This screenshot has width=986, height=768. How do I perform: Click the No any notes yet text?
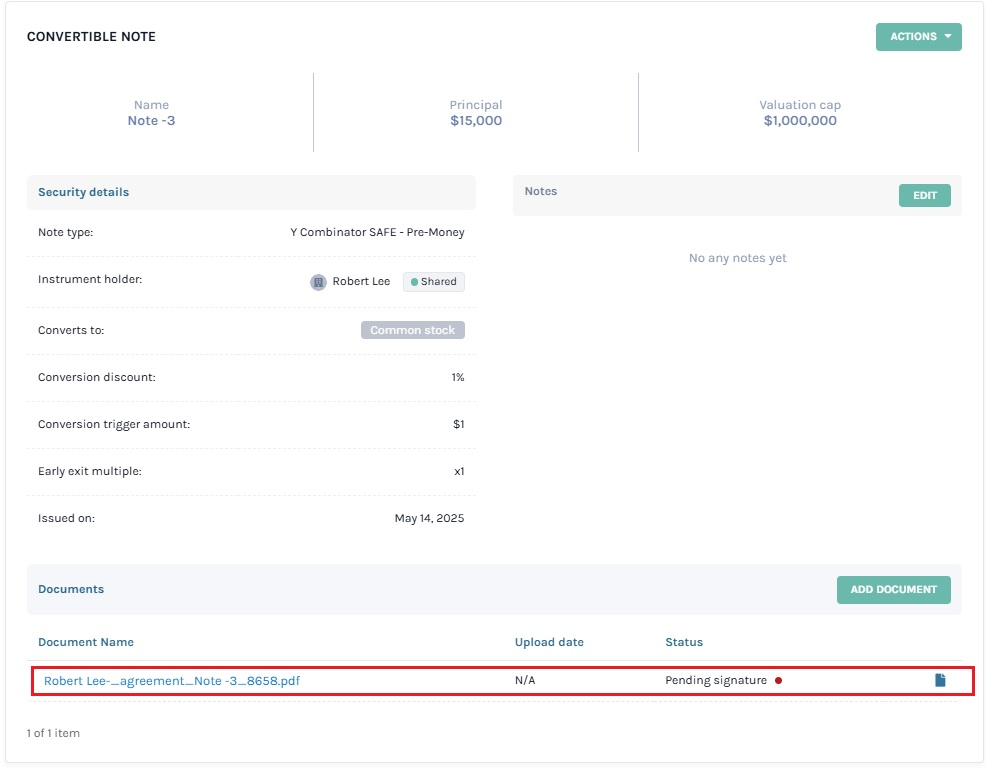pos(737,258)
